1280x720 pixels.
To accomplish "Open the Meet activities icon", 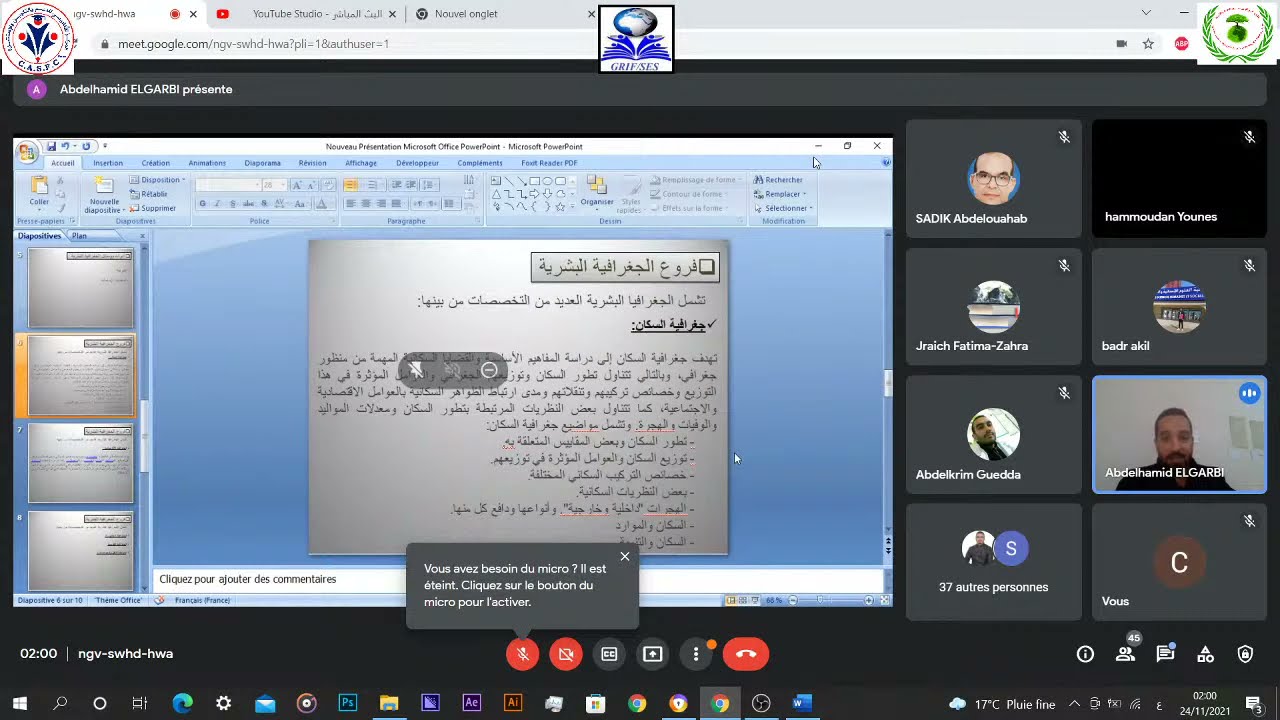I will coord(1205,654).
